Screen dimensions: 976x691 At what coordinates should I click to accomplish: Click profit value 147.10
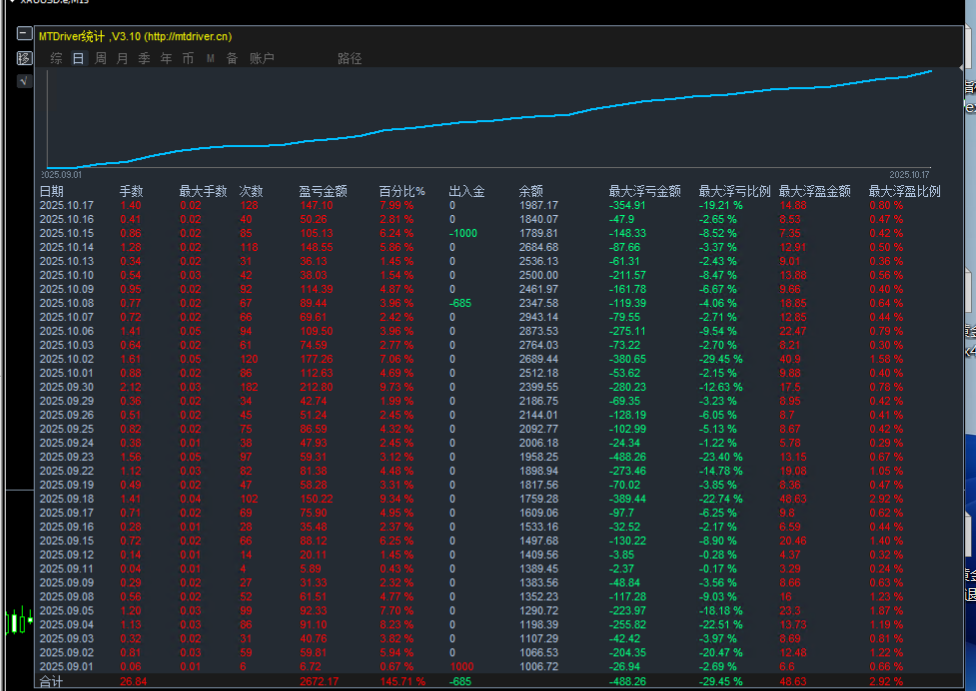click(x=317, y=205)
